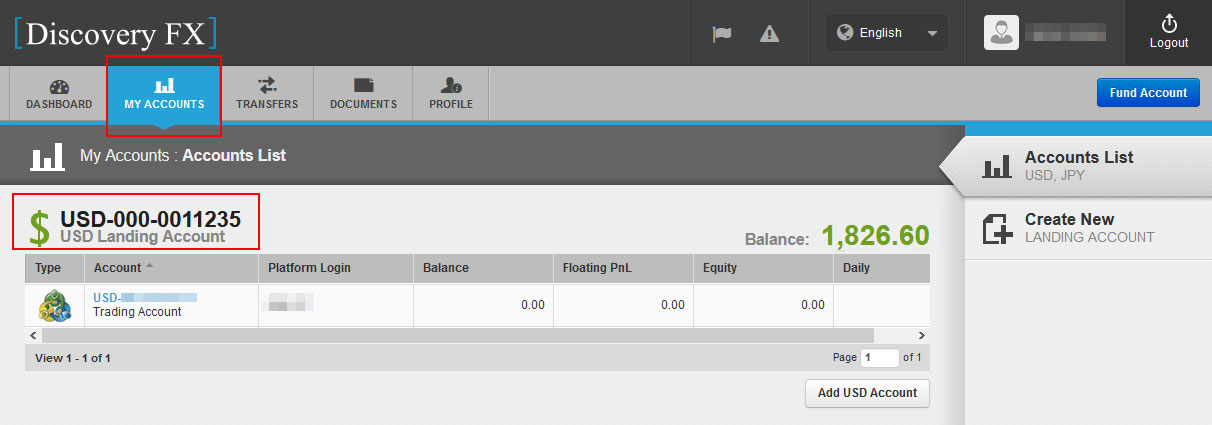This screenshot has width=1212, height=425.
Task: Go to the Dashboard tab
Action: tap(59, 94)
